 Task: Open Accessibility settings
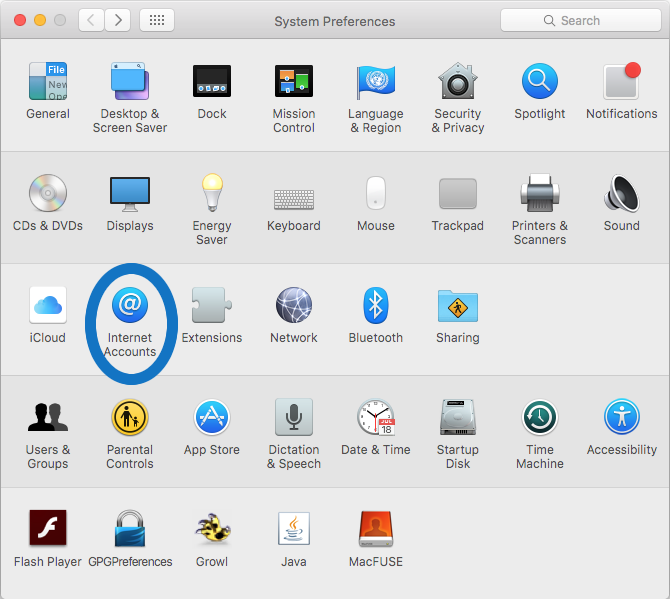click(622, 418)
